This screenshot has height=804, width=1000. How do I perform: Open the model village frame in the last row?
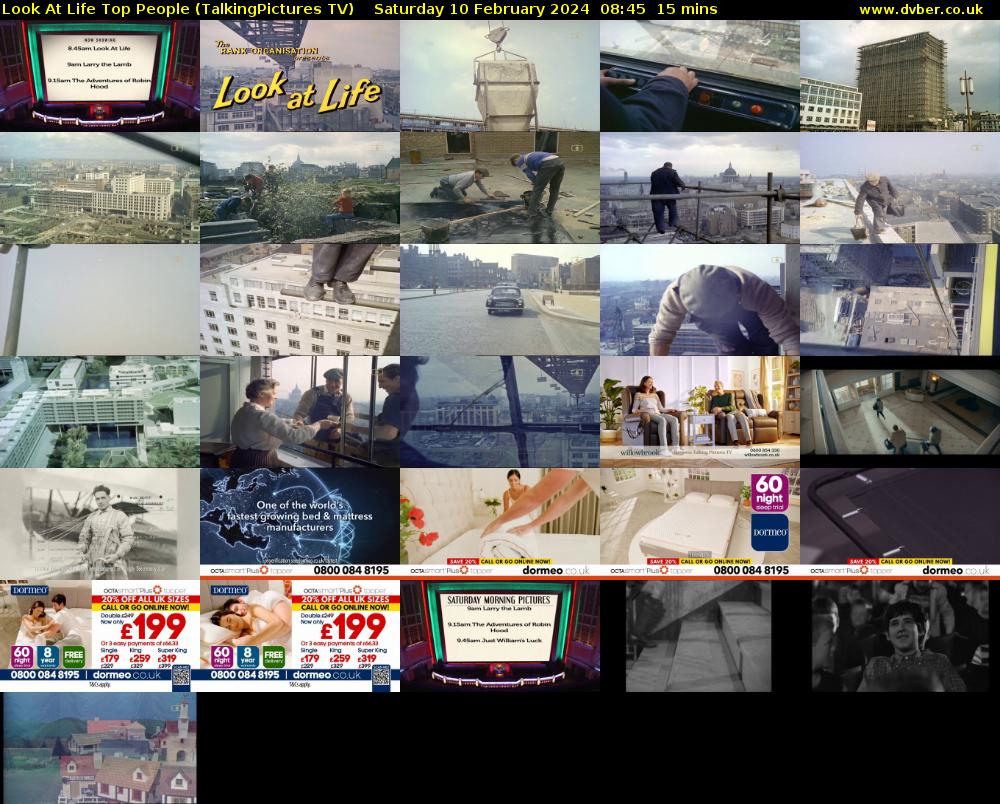click(x=100, y=748)
